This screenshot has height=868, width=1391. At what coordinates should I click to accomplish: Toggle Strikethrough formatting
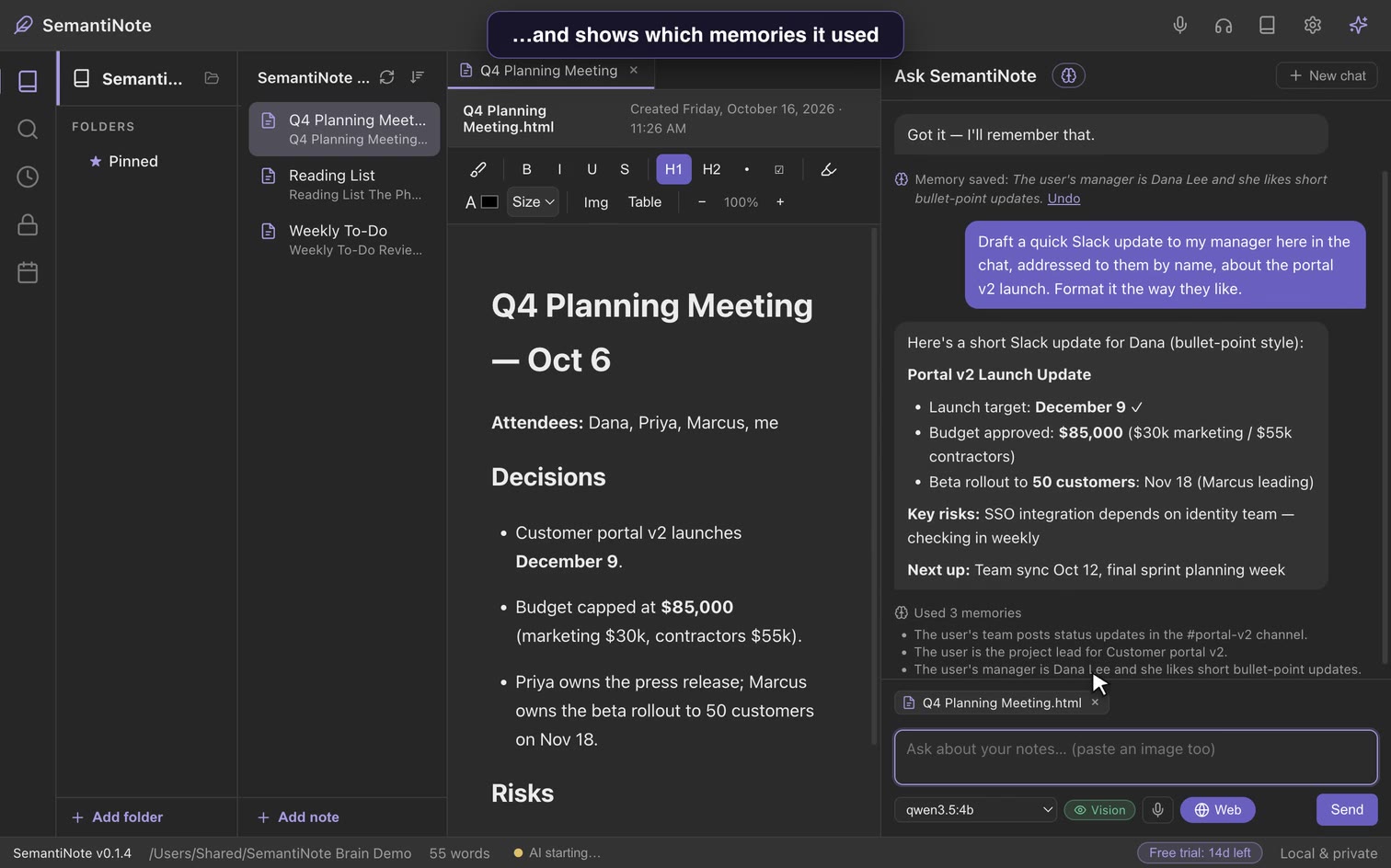[625, 169]
